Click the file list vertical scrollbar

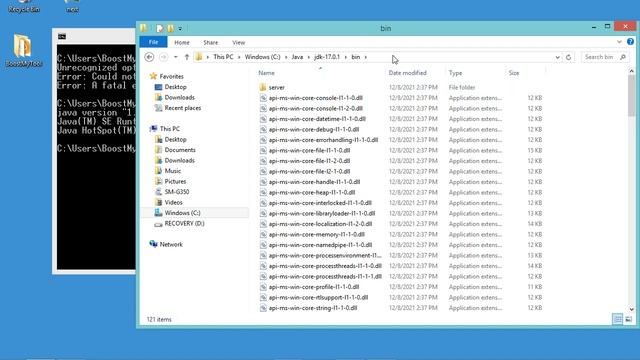click(x=631, y=95)
